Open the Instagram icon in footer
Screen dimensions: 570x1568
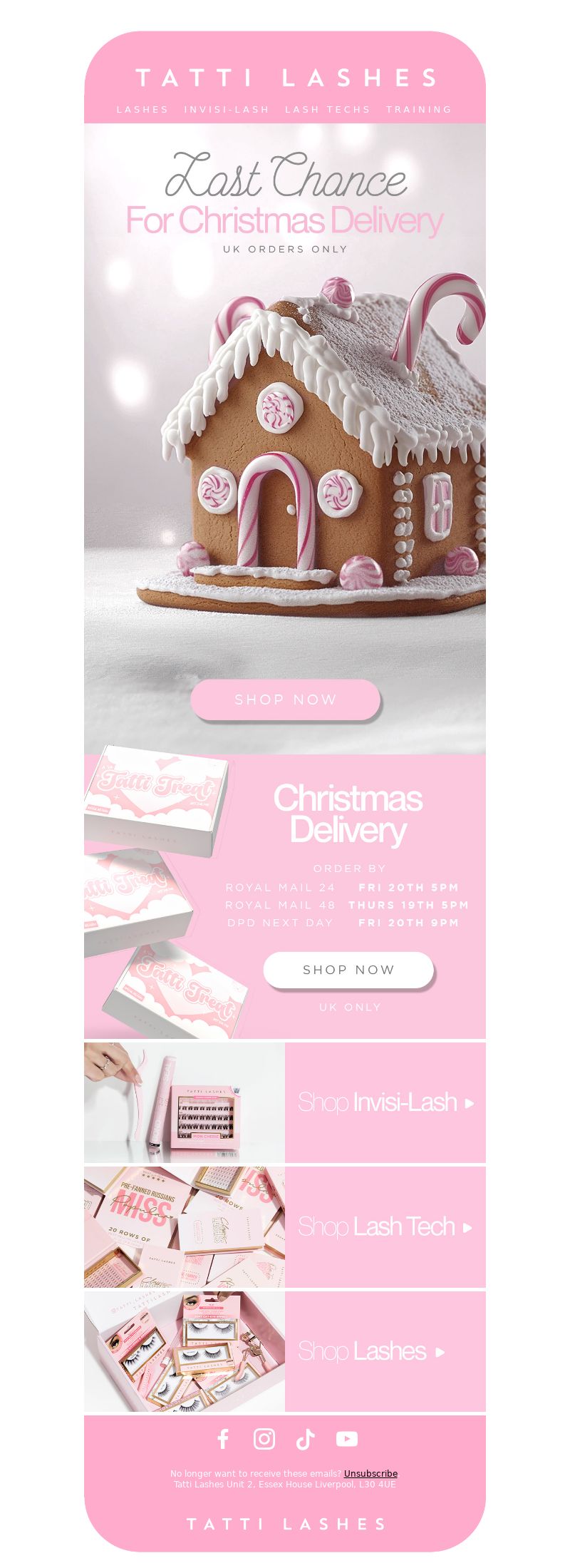pyautogui.click(x=264, y=1439)
